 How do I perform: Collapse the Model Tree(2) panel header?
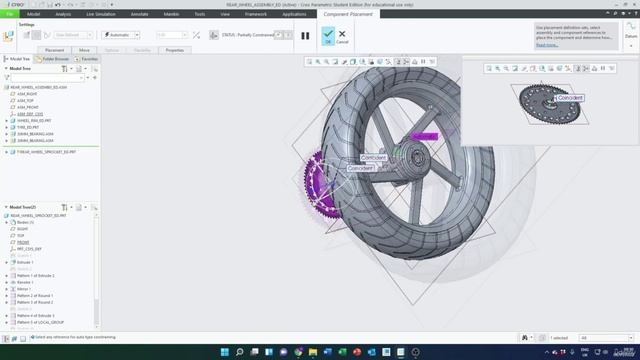pos(6,207)
